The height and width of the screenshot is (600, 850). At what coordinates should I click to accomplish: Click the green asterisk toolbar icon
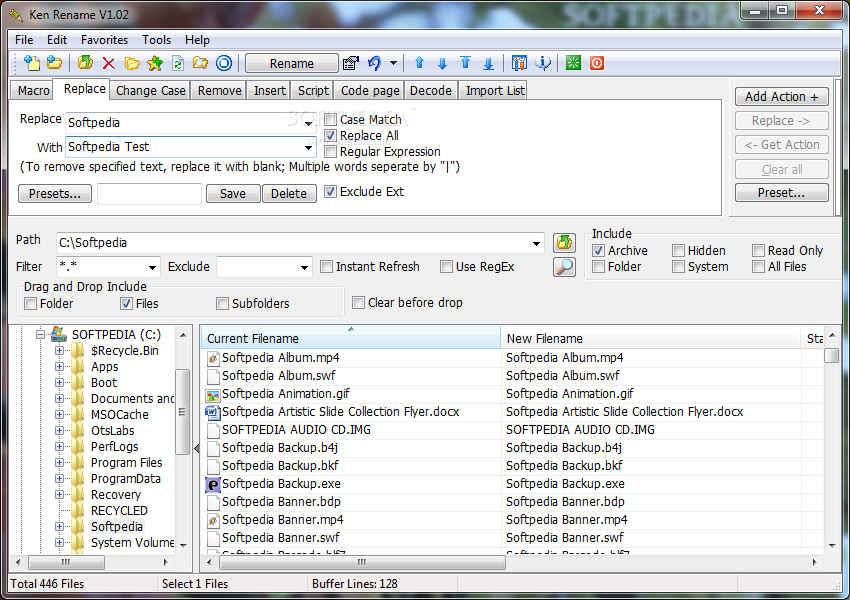[573, 63]
